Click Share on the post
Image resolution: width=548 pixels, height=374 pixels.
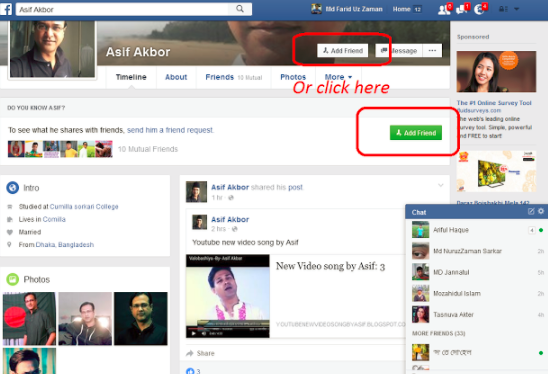[x=201, y=353]
